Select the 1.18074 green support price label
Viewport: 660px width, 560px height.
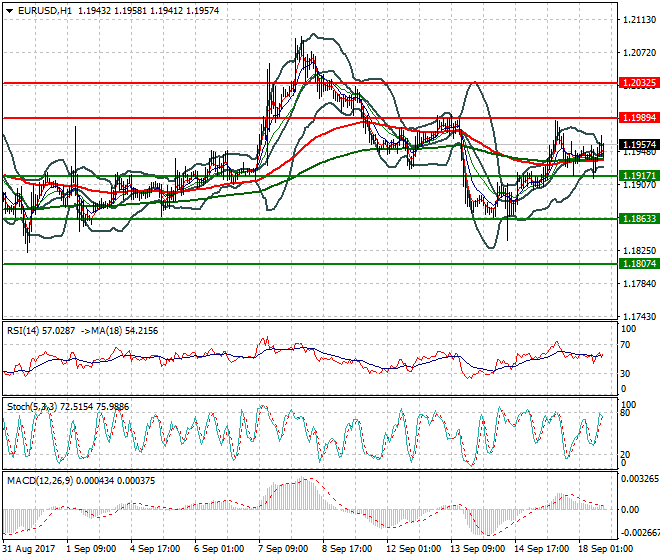pyautogui.click(x=639, y=264)
